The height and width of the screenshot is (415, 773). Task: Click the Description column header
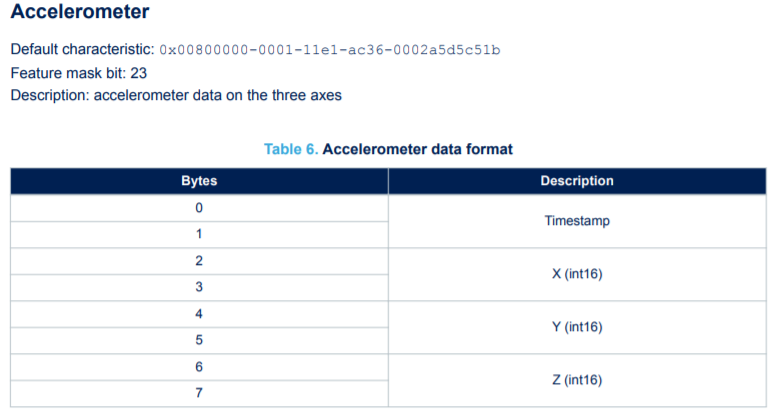(x=577, y=181)
